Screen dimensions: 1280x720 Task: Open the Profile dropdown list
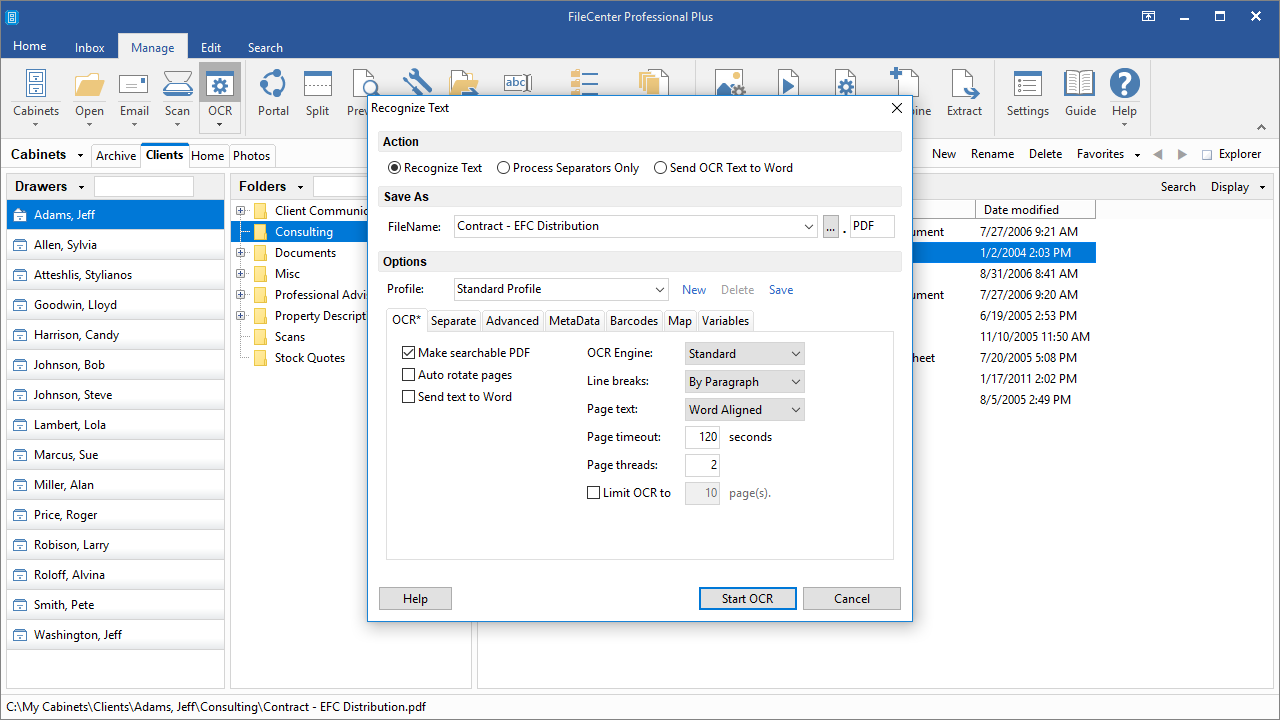coord(561,289)
